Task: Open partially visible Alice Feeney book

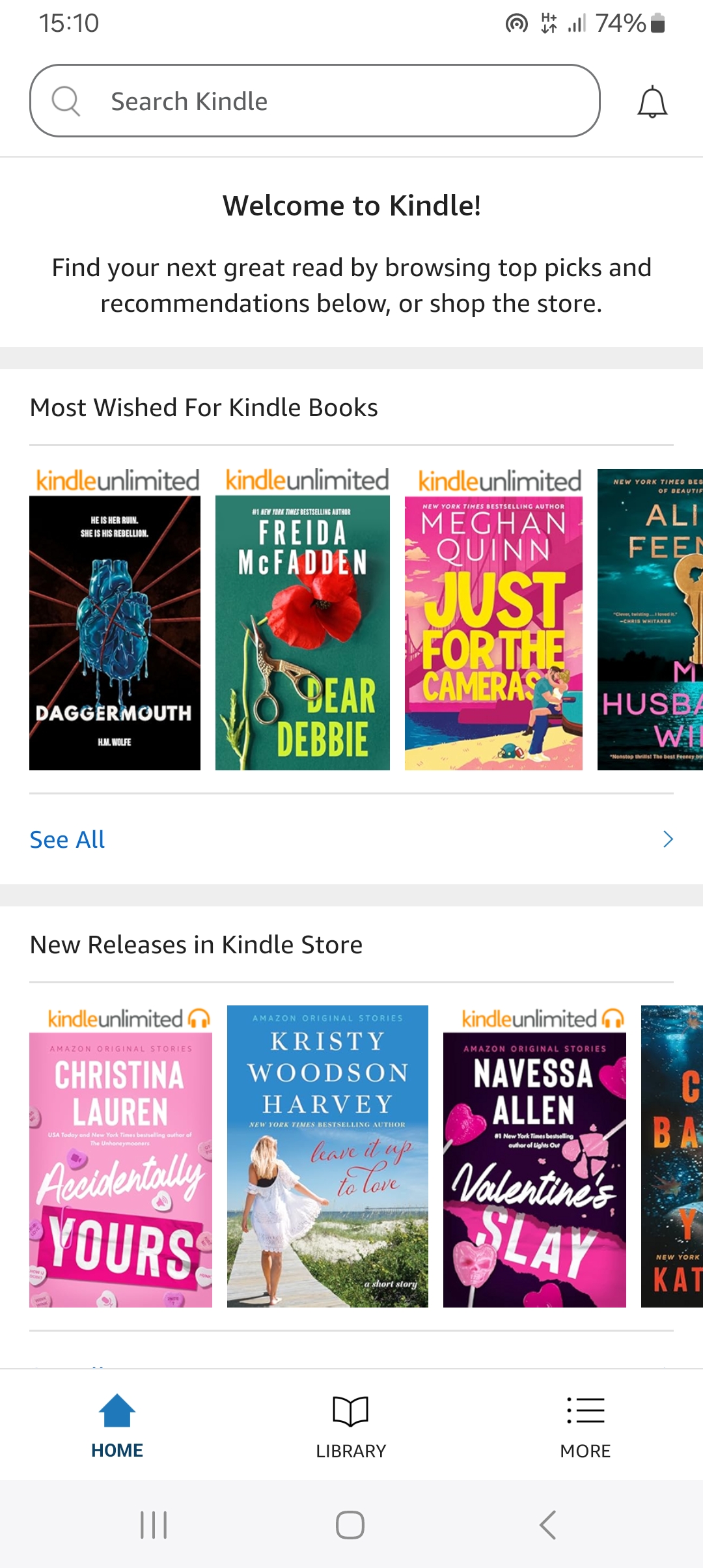Action: pos(650,619)
